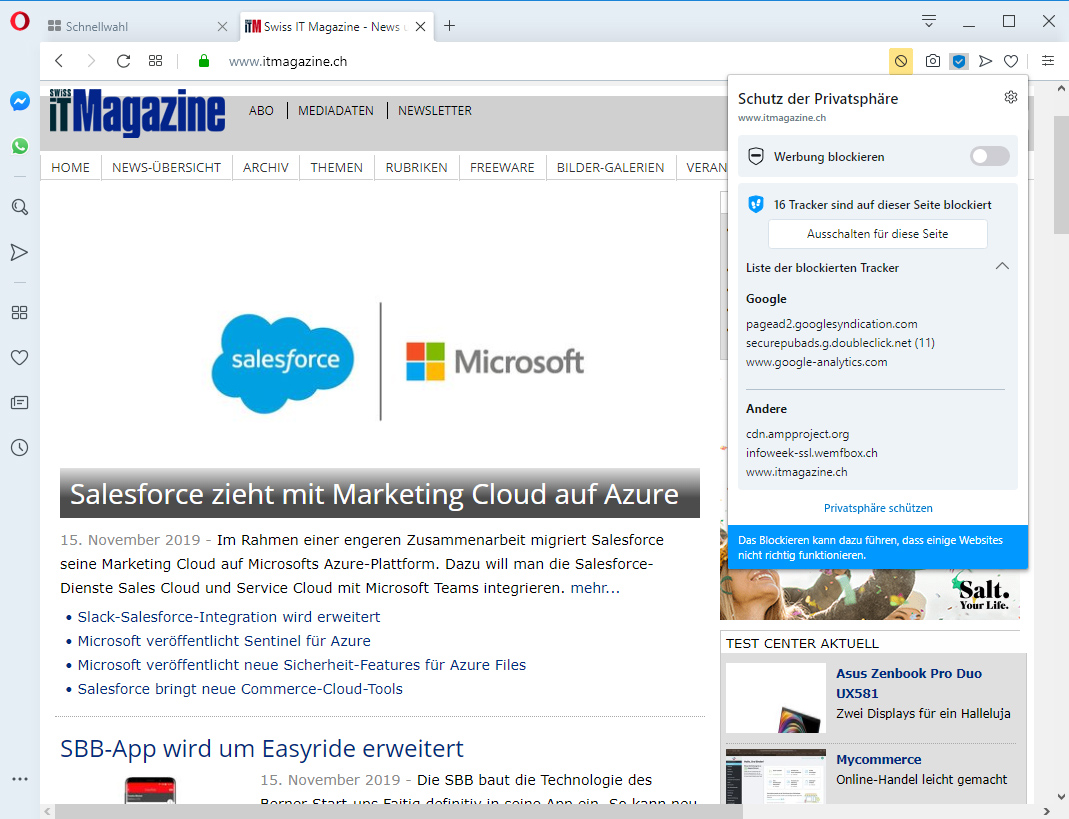
Task: Open the ARCHIV menu item
Action: pos(266,167)
